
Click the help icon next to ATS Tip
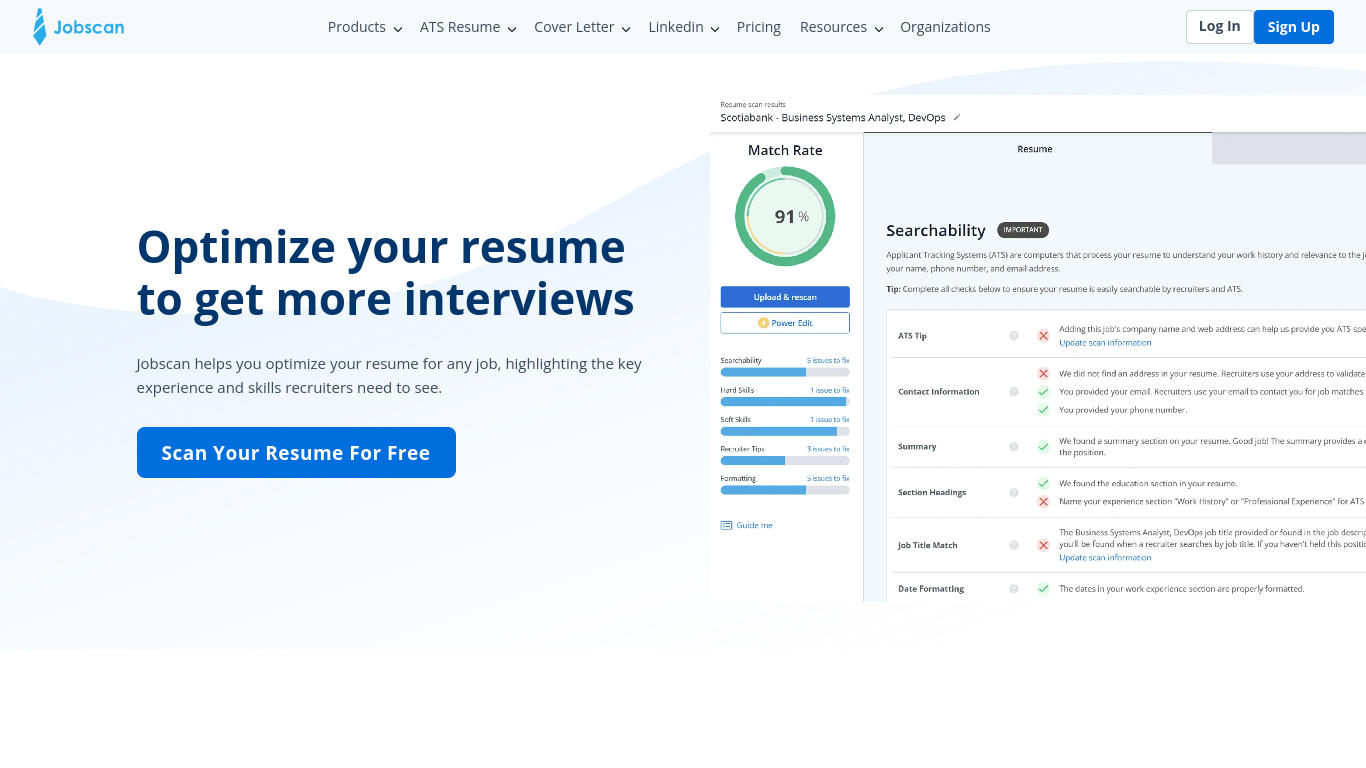coord(1014,336)
